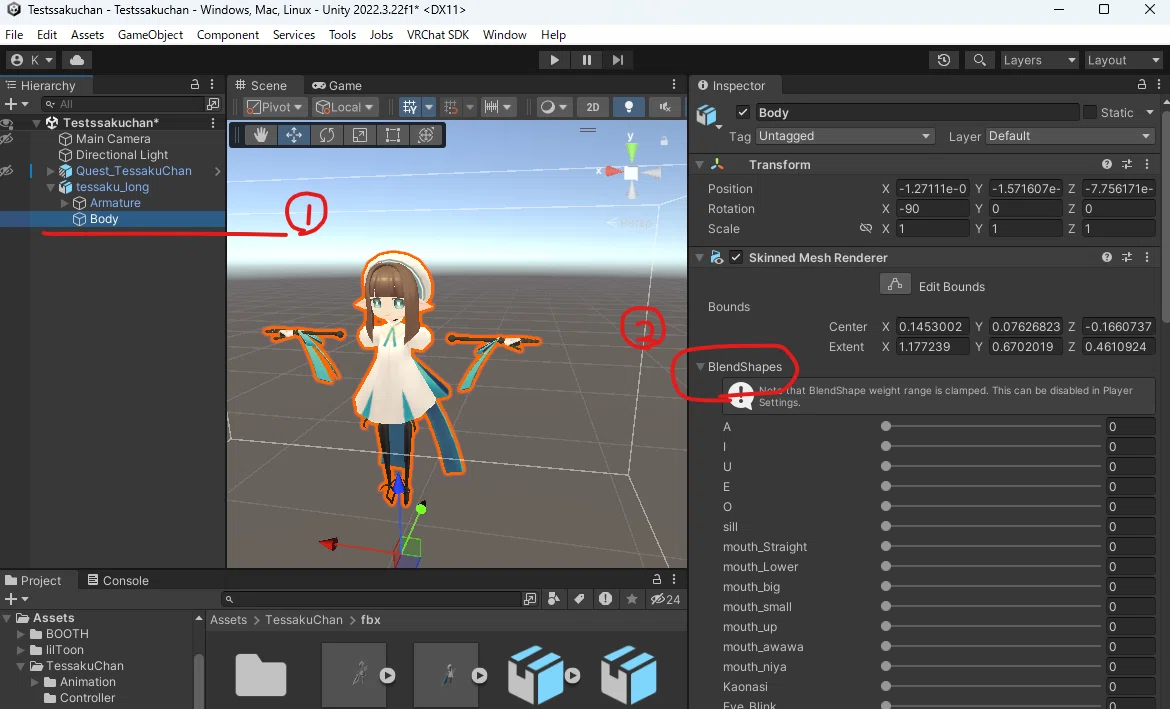
Task: Open the Component menu
Action: point(228,34)
